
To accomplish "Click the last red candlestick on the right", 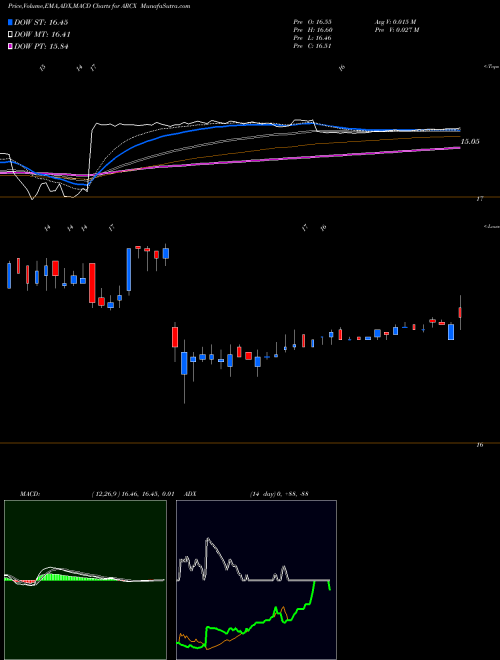I will (x=460, y=313).
